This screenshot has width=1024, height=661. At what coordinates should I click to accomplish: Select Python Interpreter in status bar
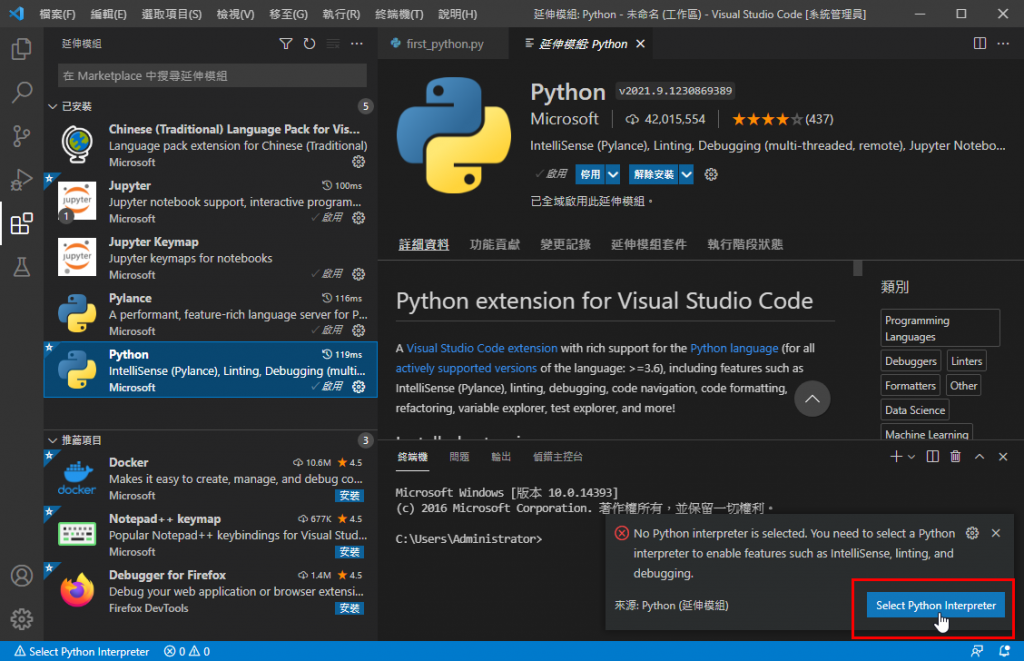[x=82, y=651]
